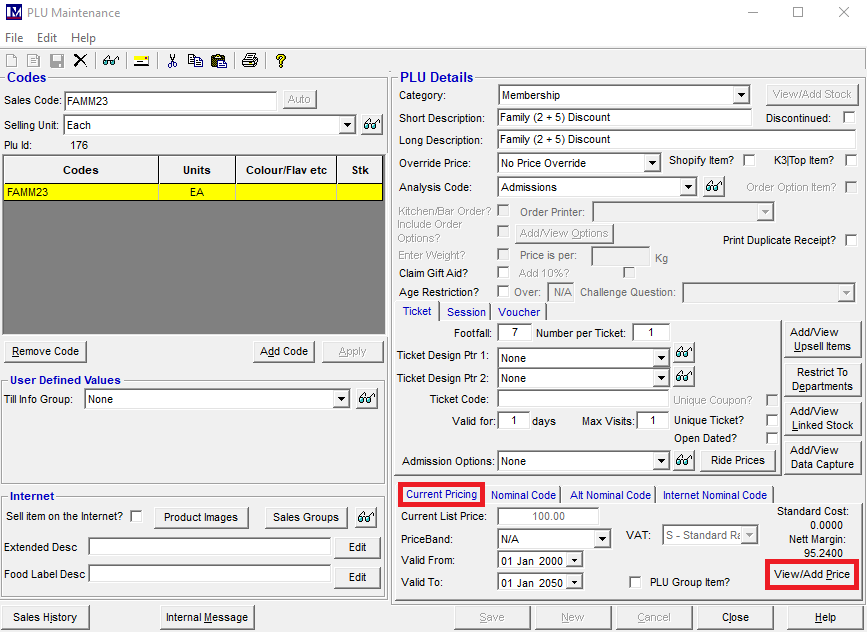Viewport: 867px width, 632px height.
Task: Enable Sell item on the Internet checkbox
Action: (x=136, y=516)
